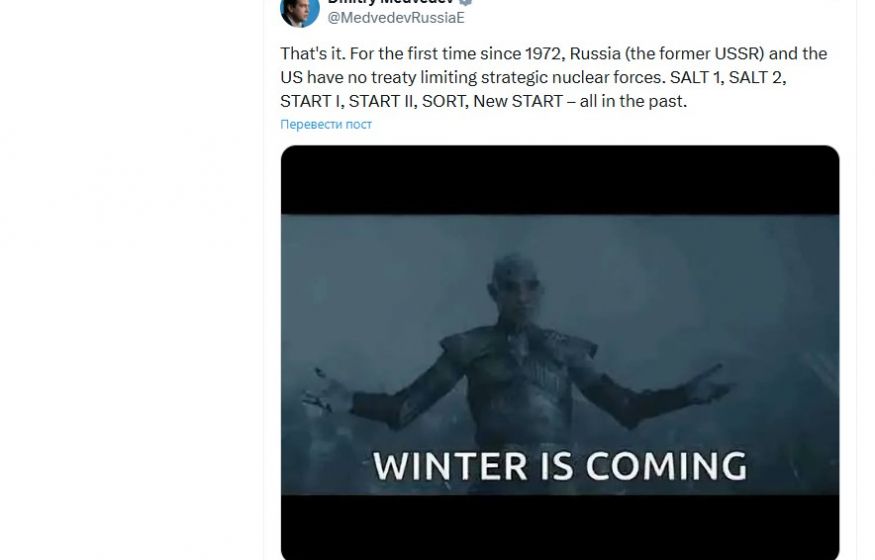The width and height of the screenshot is (875, 560).
Task: Click the top black bar of the GIF
Action: point(560,180)
